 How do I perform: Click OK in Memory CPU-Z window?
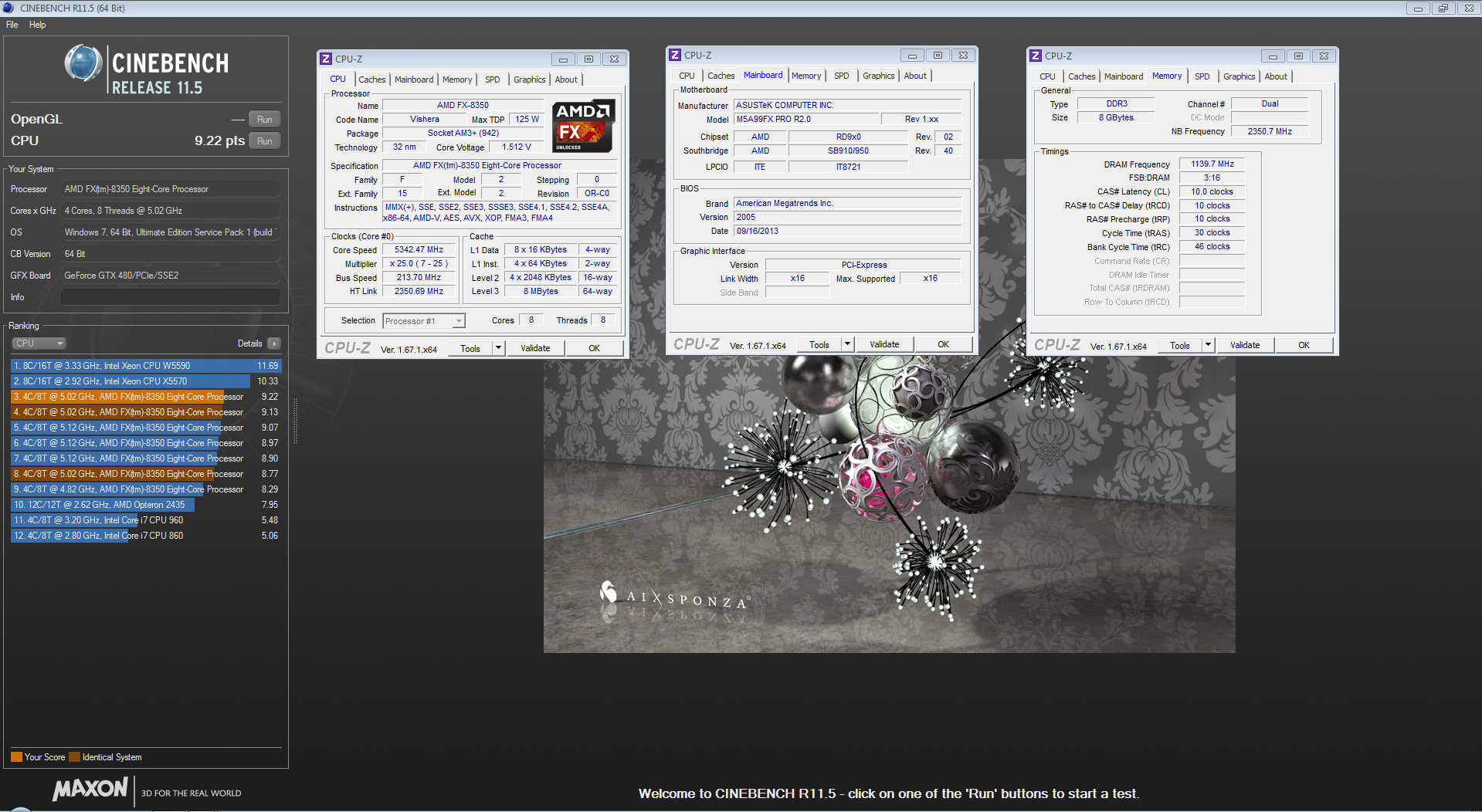[x=1304, y=345]
